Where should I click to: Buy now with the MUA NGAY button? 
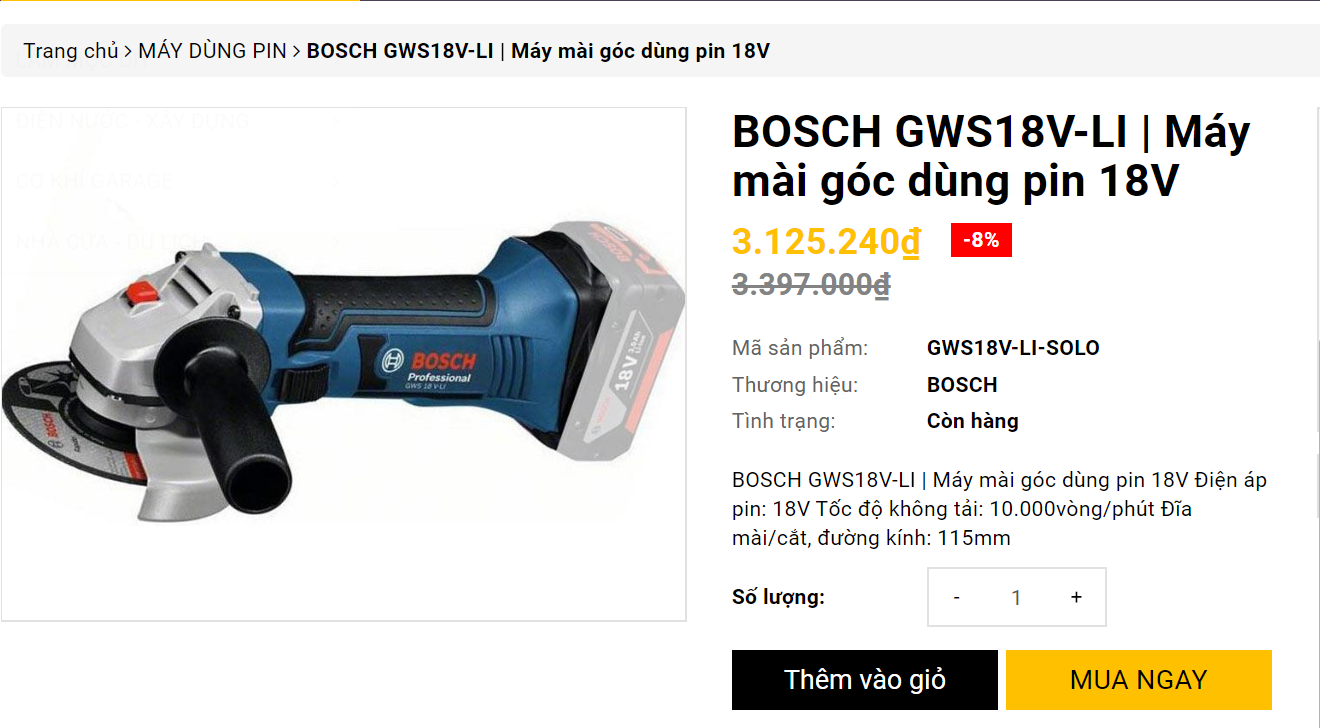click(1139, 680)
